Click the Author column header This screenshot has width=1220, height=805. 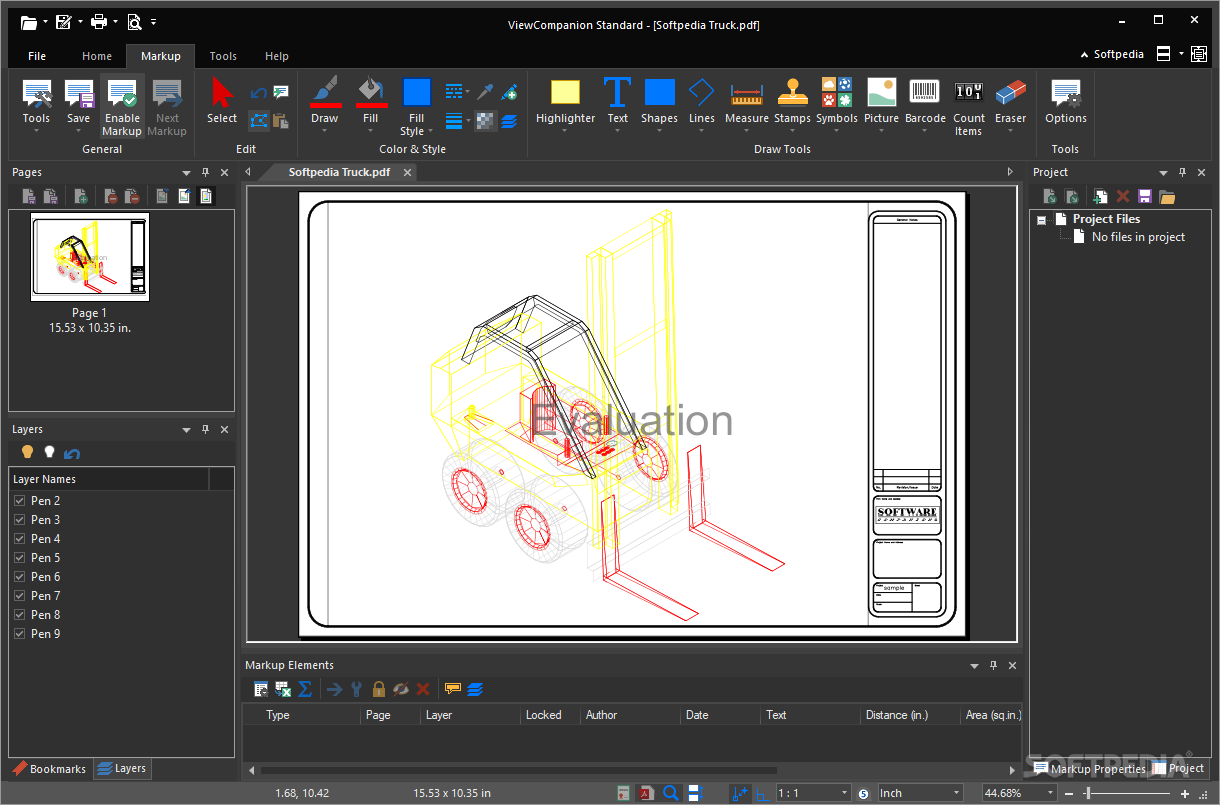(631, 715)
